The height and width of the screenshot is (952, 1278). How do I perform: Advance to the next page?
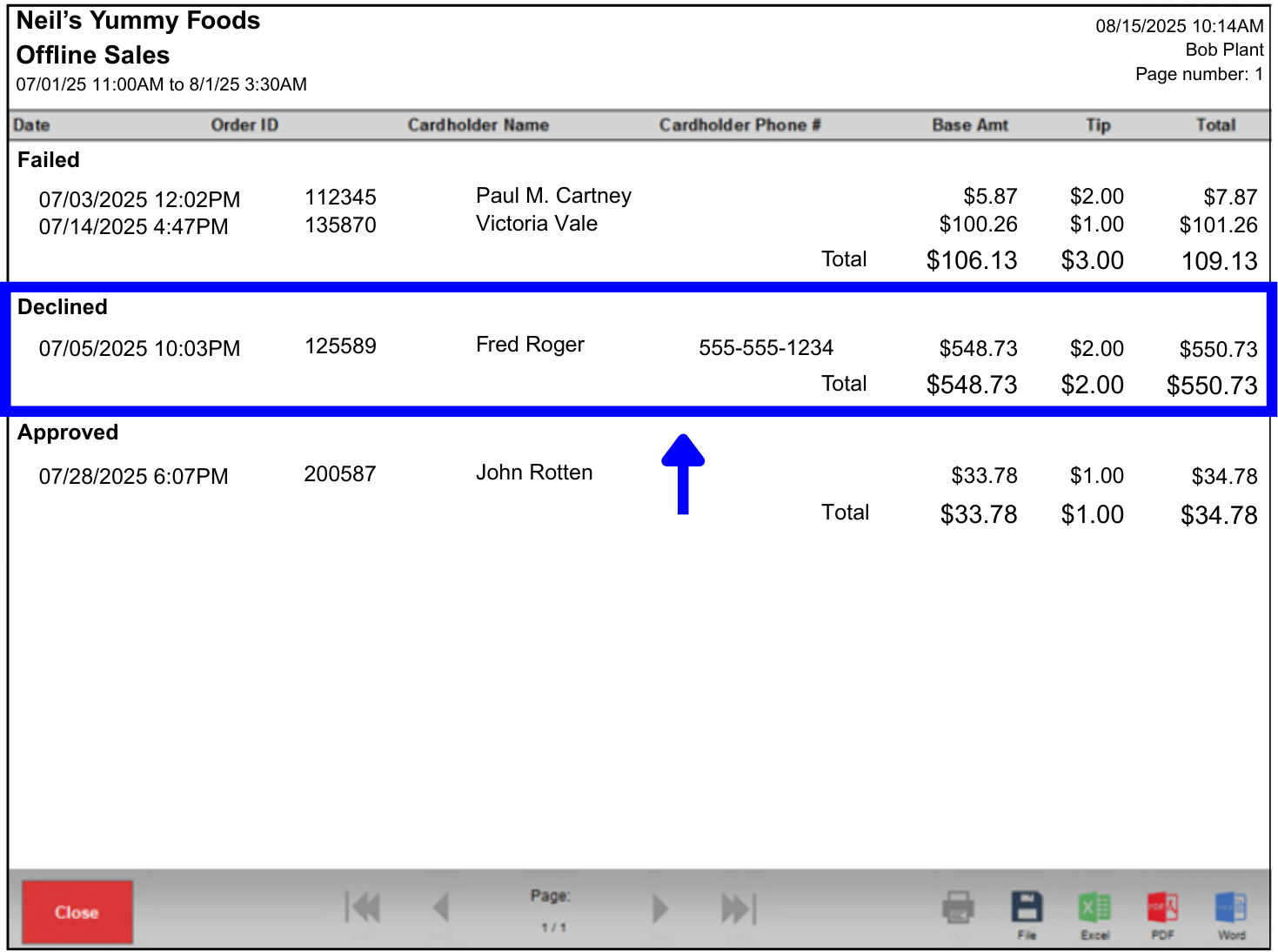[x=660, y=907]
